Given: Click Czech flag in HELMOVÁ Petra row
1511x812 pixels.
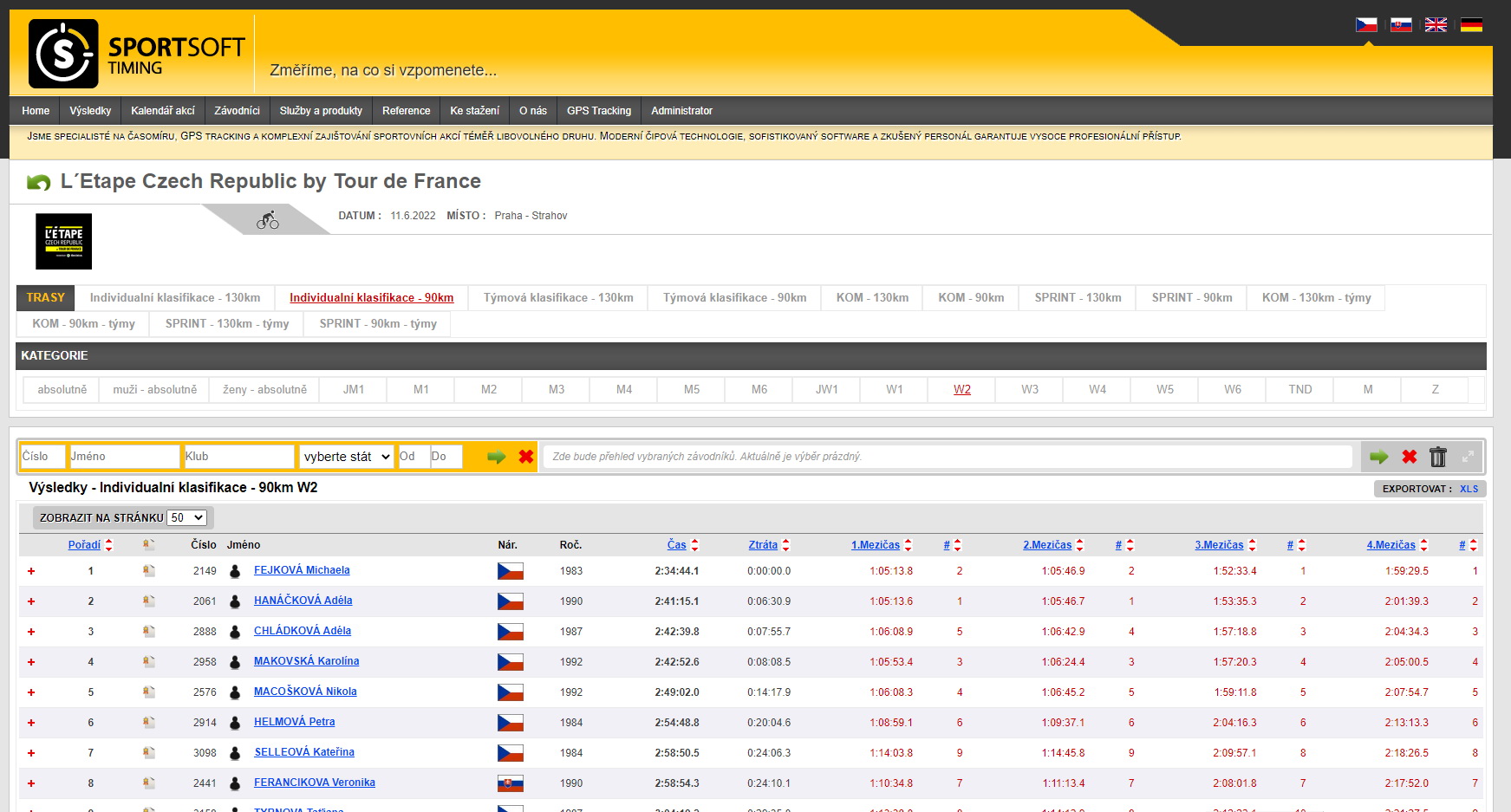Looking at the screenshot, I should click(x=510, y=723).
